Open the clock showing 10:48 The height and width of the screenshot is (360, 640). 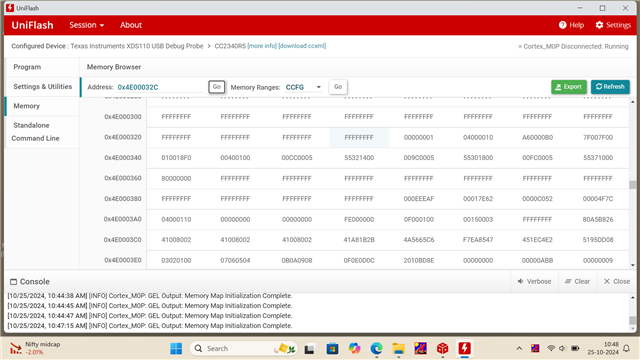pos(603,348)
